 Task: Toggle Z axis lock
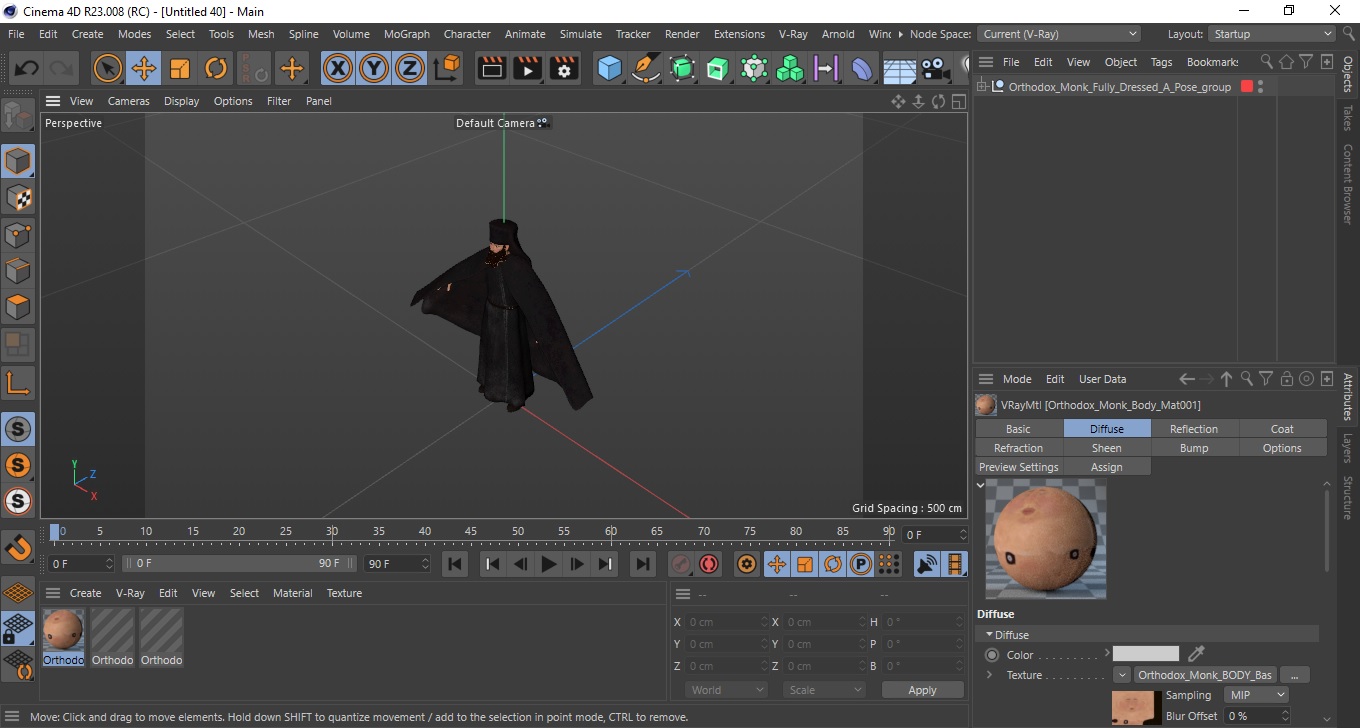[x=410, y=69]
